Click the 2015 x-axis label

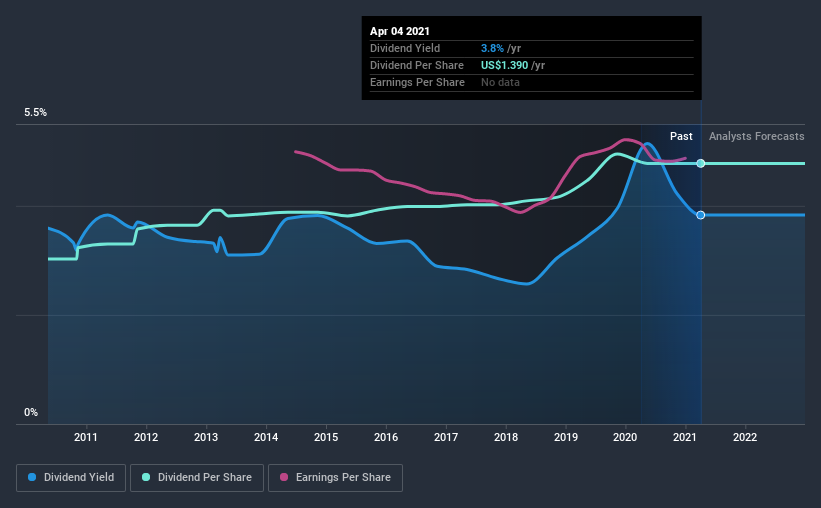tap(326, 437)
